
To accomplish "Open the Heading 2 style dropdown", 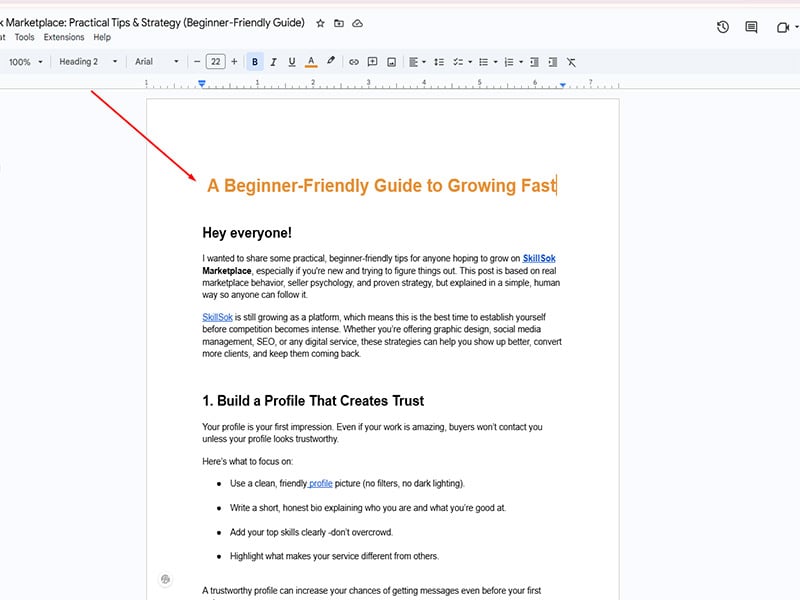I will point(87,62).
